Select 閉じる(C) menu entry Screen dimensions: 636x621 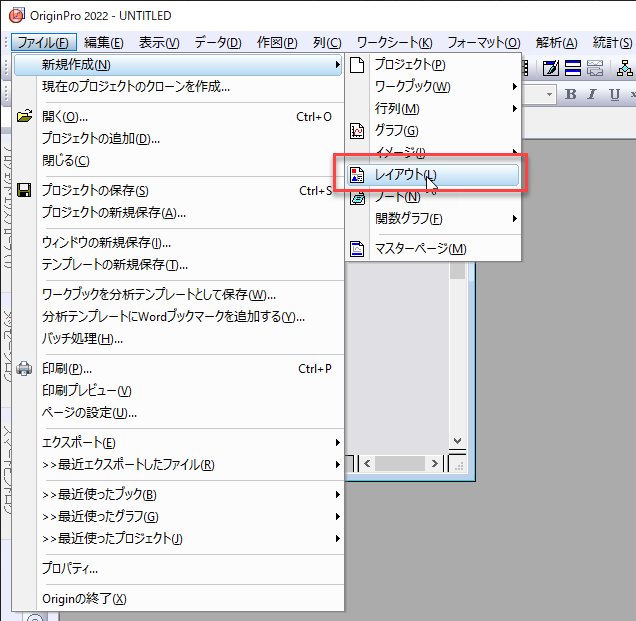(x=178, y=161)
